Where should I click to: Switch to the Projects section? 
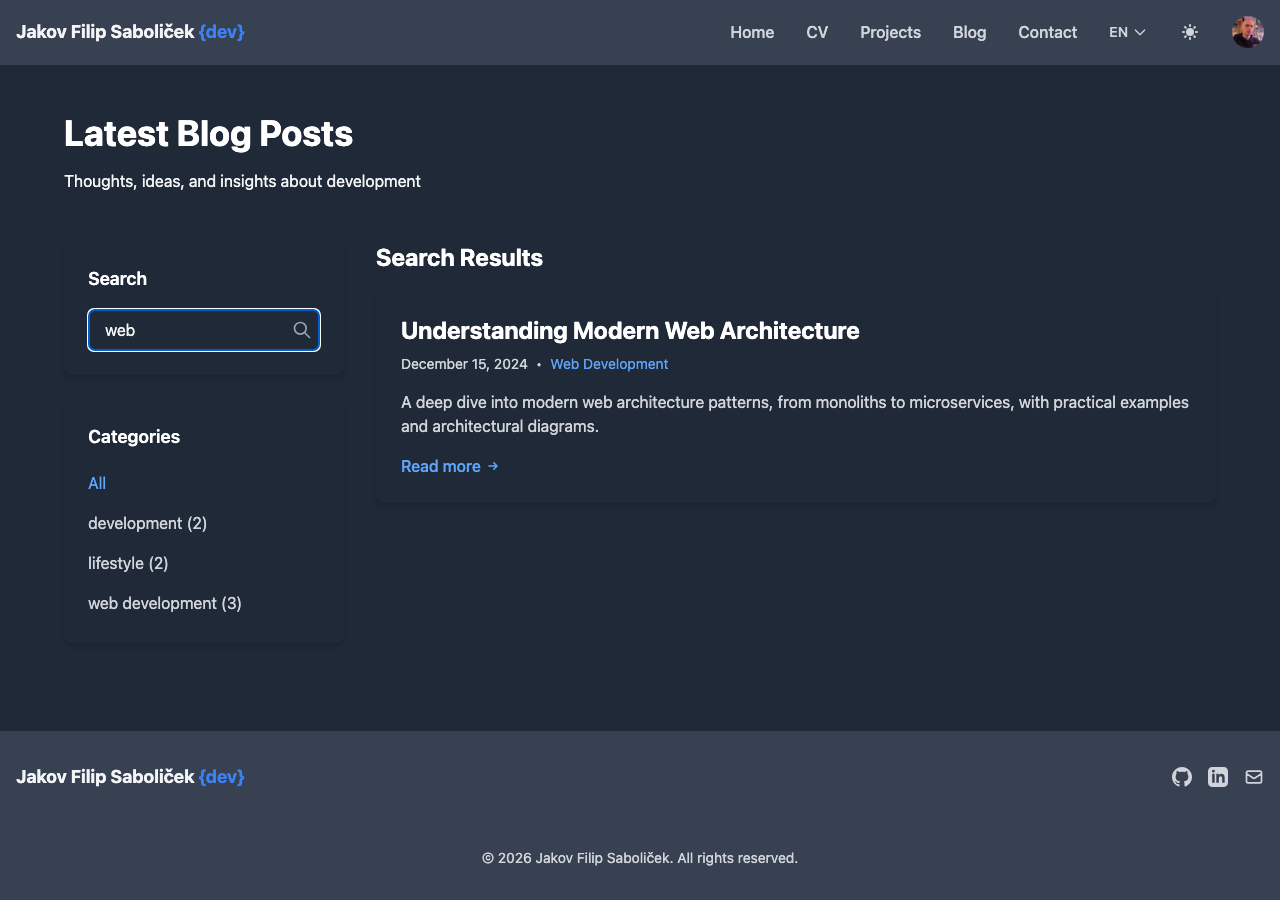(x=890, y=32)
